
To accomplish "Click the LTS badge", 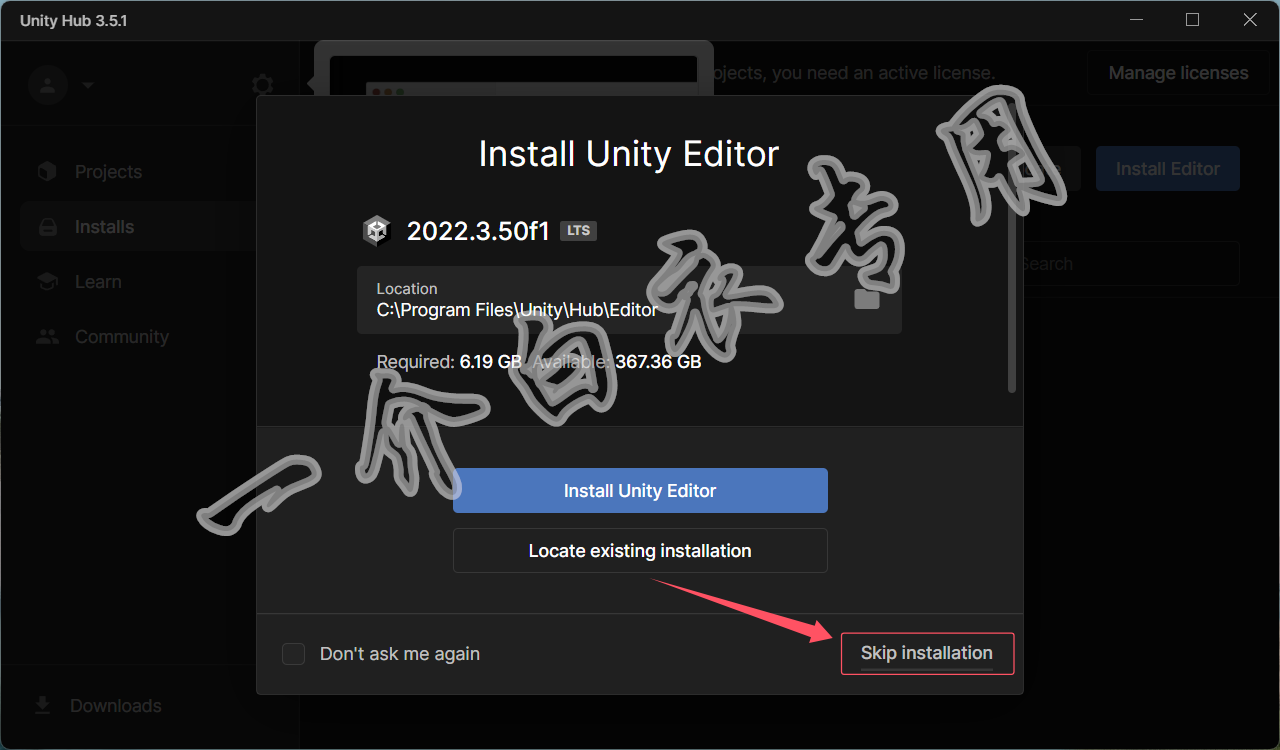I will click(578, 231).
